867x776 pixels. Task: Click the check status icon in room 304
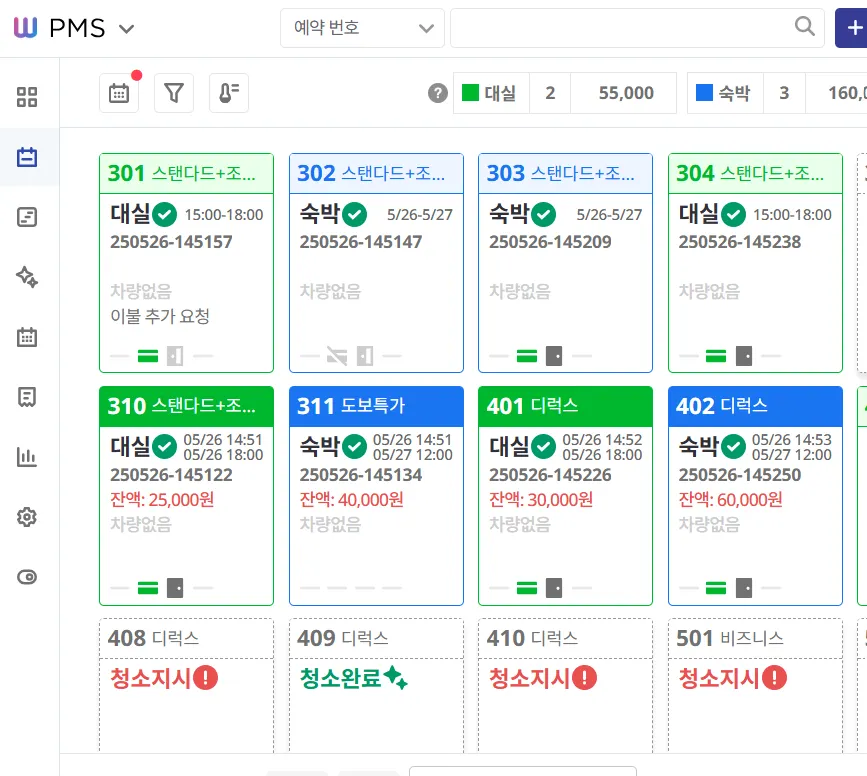click(734, 215)
